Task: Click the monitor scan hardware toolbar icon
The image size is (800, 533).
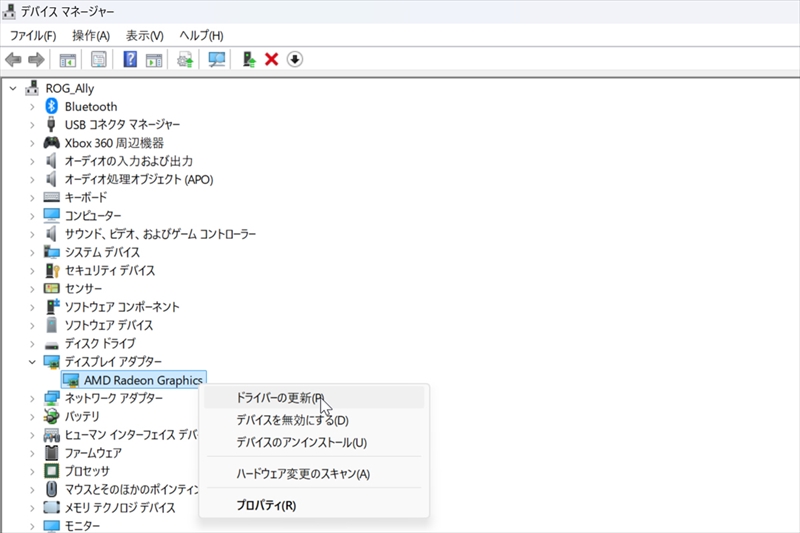Action: coord(216,60)
